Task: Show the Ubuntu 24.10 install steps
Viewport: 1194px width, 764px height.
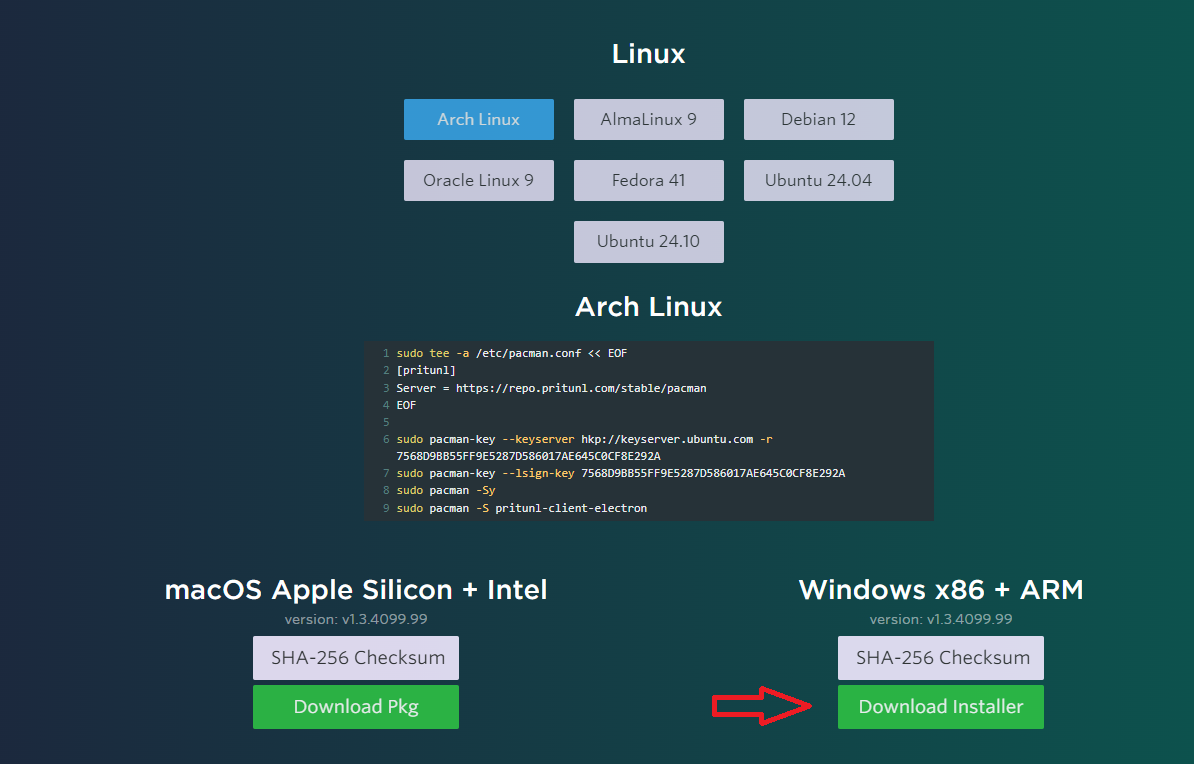Action: click(x=648, y=241)
